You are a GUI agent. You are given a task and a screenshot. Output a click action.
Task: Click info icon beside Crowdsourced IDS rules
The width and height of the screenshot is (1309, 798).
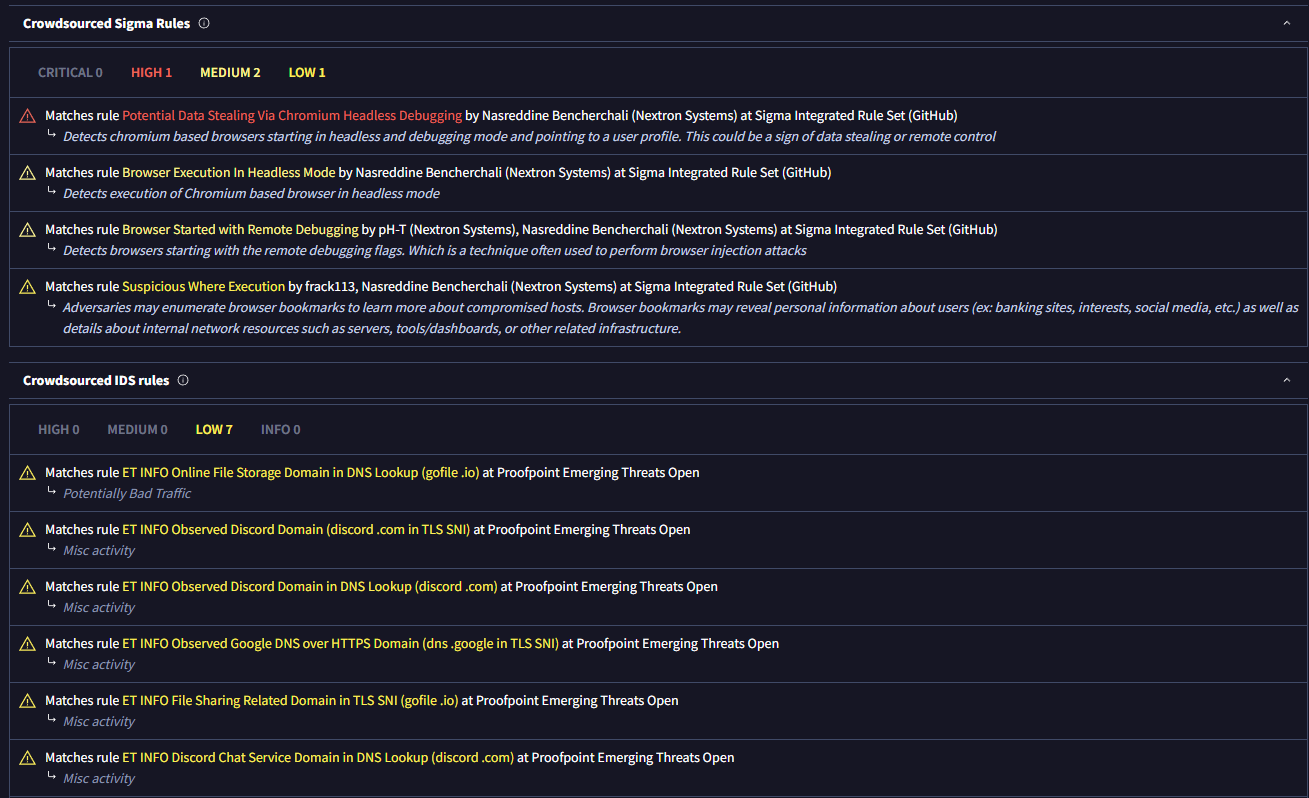pyautogui.click(x=183, y=380)
